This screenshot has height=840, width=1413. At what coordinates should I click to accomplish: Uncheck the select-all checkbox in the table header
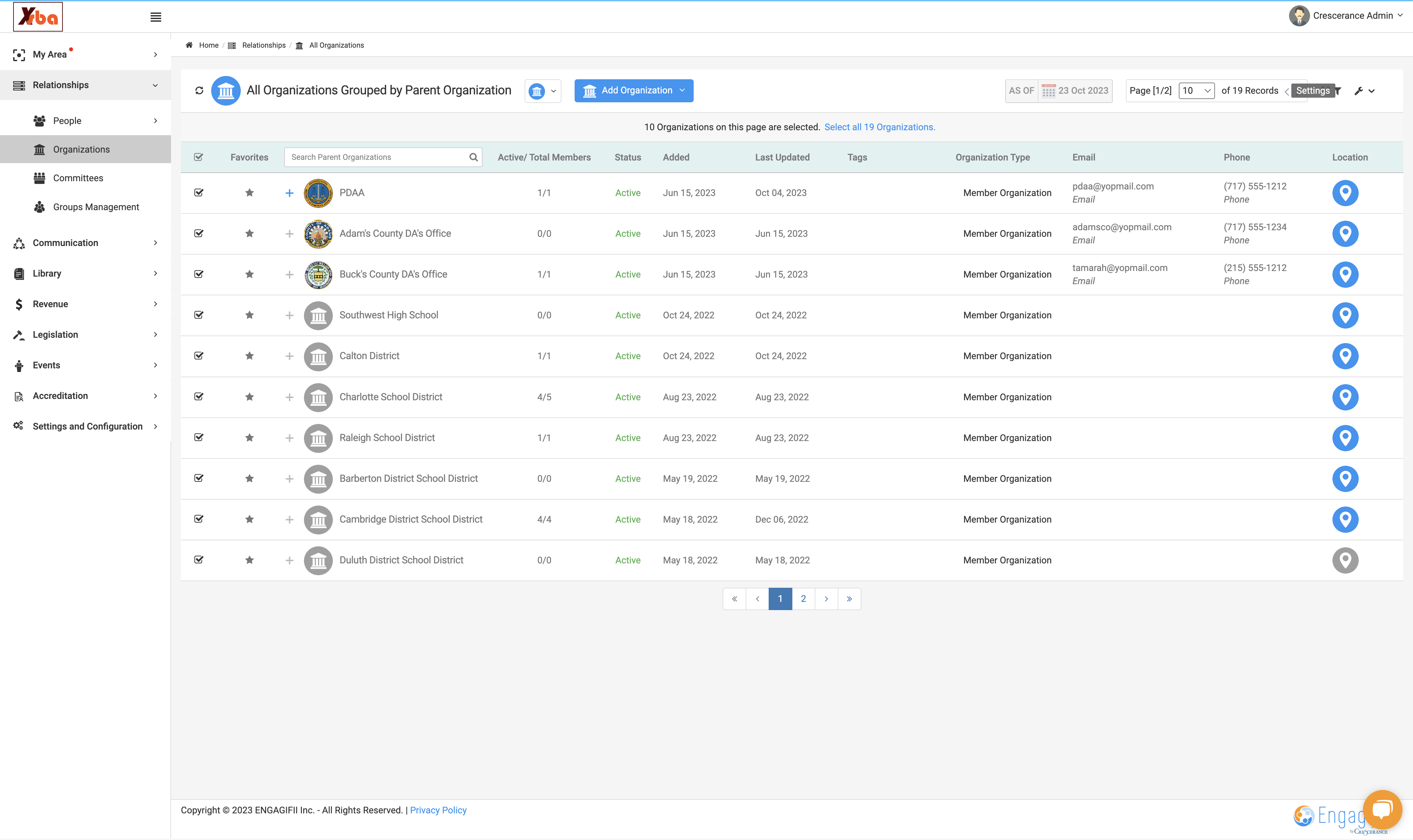click(x=199, y=157)
